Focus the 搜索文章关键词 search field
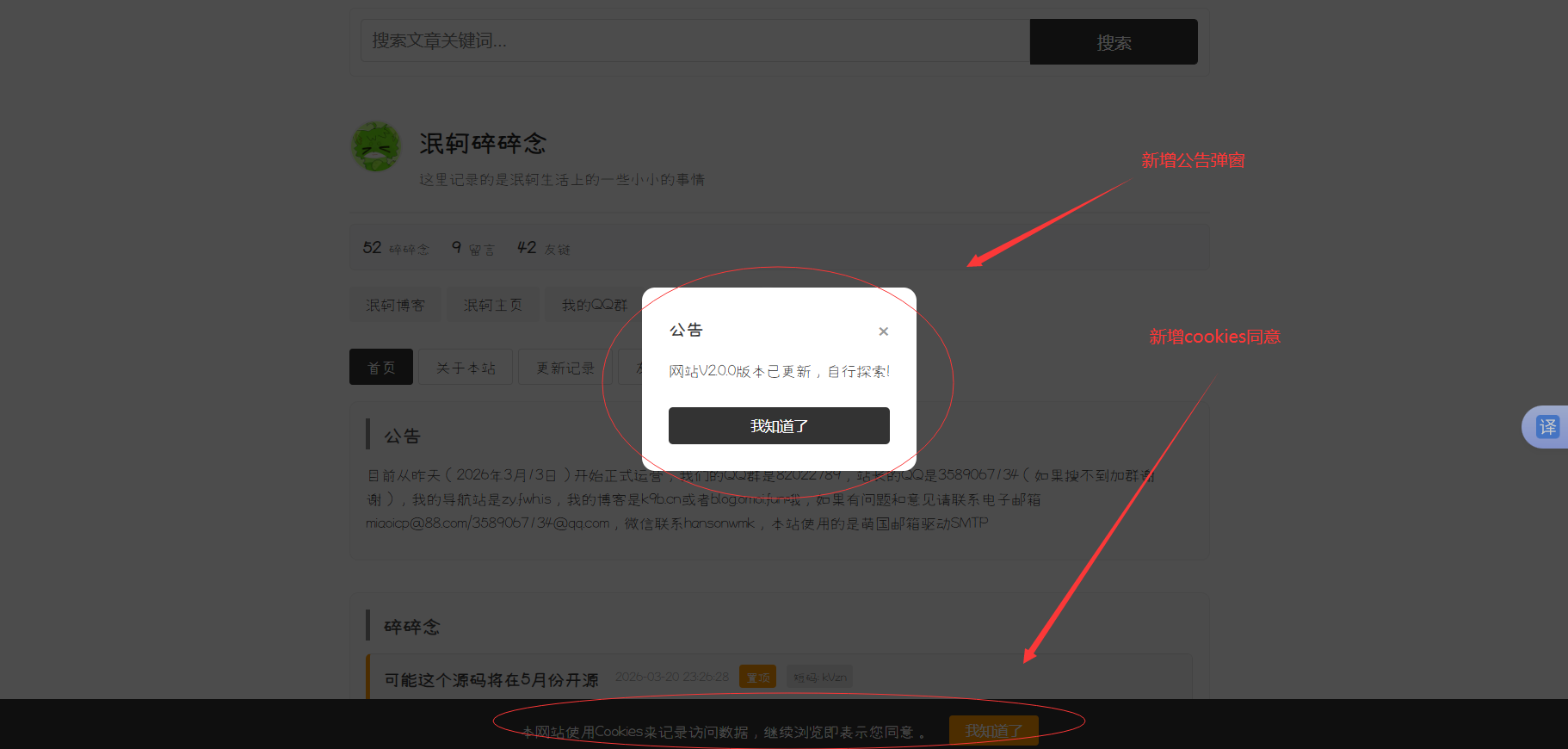The height and width of the screenshot is (749, 1568). tap(694, 40)
